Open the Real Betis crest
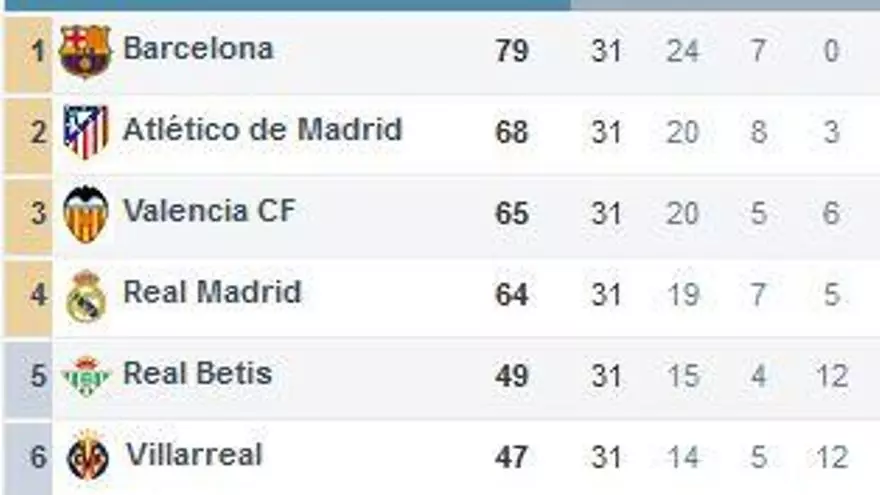Viewport: 880px width, 495px height. (x=85, y=376)
